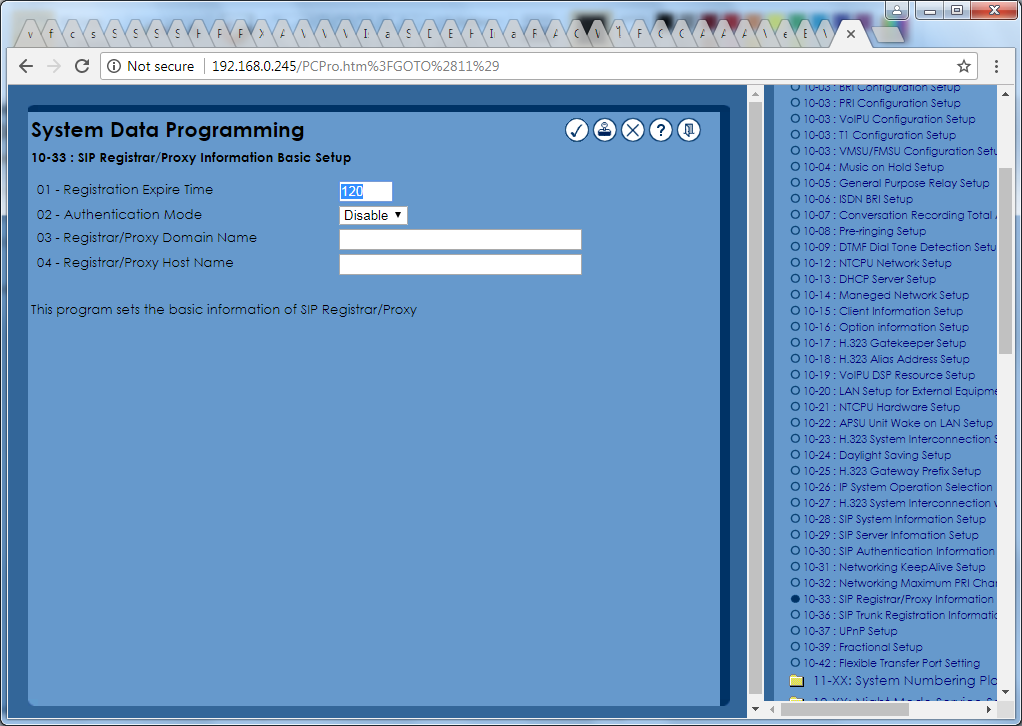Click the Registration Expire Time input field
1022x726 pixels.
[364, 191]
